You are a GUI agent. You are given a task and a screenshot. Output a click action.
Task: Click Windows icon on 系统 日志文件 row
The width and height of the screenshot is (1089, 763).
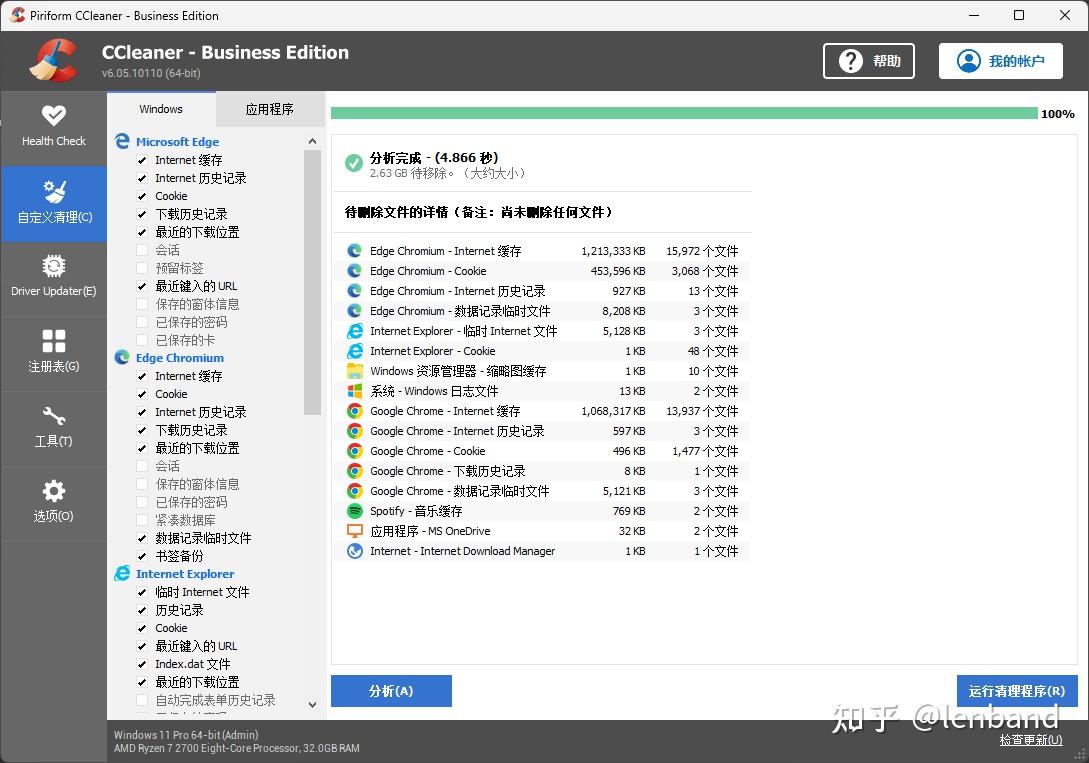(355, 391)
